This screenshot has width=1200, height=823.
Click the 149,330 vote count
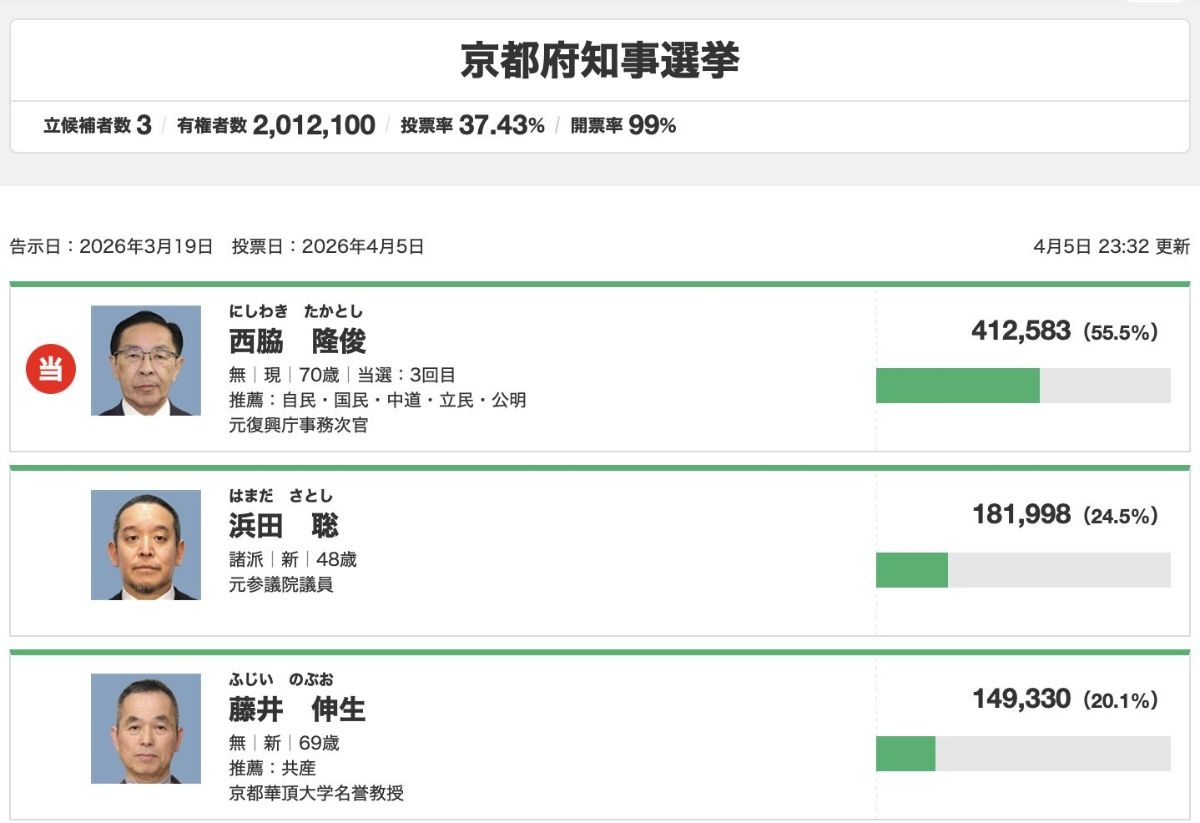point(1020,699)
